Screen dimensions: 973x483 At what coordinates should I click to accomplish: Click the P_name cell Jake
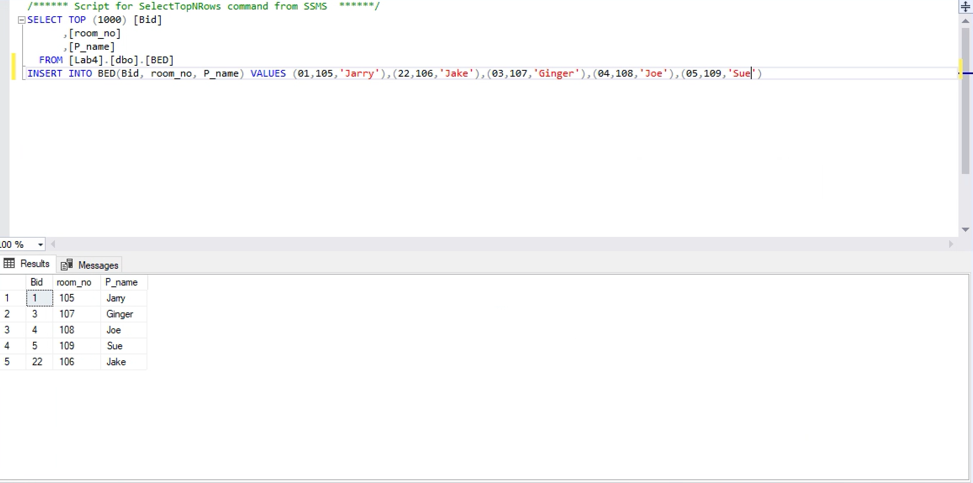click(124, 362)
